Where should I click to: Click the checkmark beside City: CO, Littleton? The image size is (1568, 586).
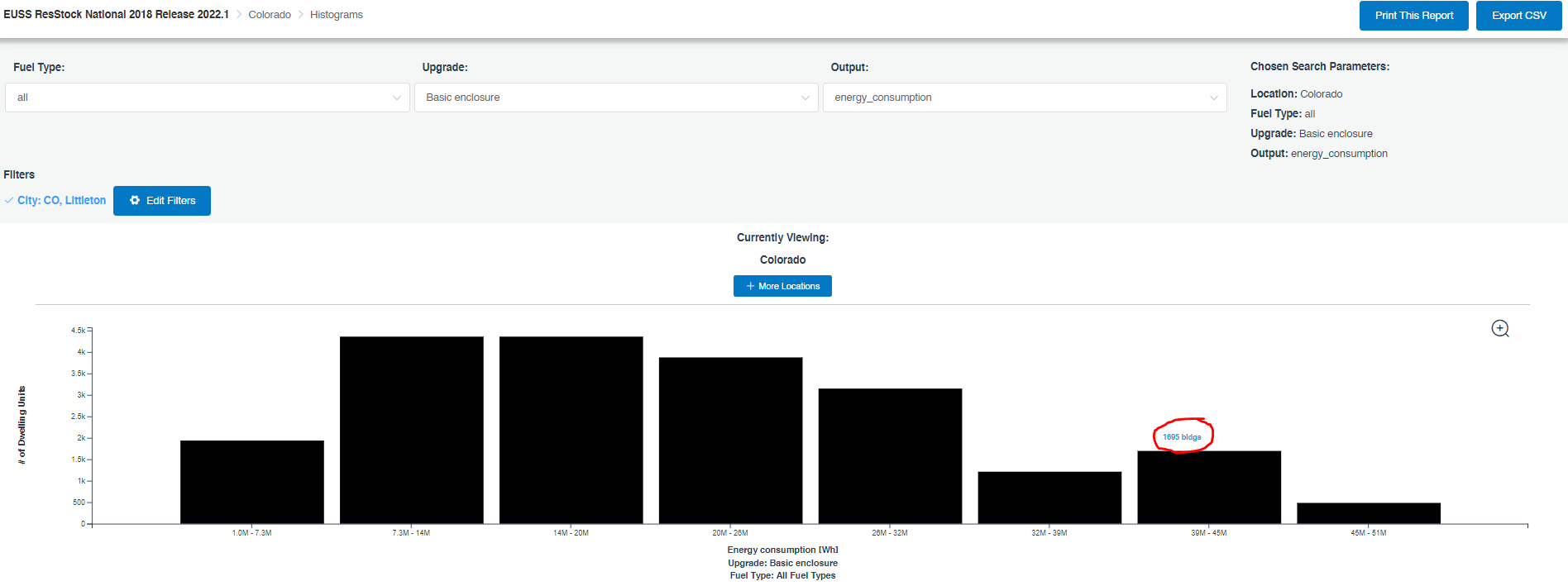click(9, 201)
